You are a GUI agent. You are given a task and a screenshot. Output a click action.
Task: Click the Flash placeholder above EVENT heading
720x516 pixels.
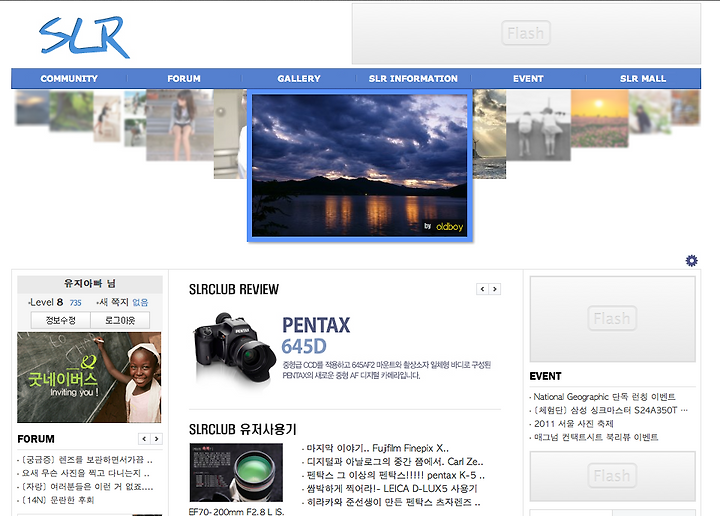[x=613, y=319]
